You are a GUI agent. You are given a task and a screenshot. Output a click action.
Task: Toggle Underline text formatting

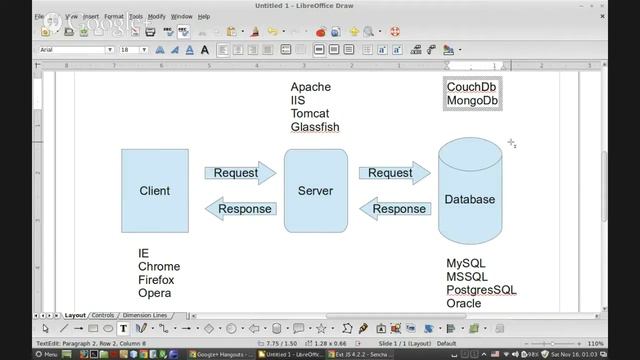[189, 50]
